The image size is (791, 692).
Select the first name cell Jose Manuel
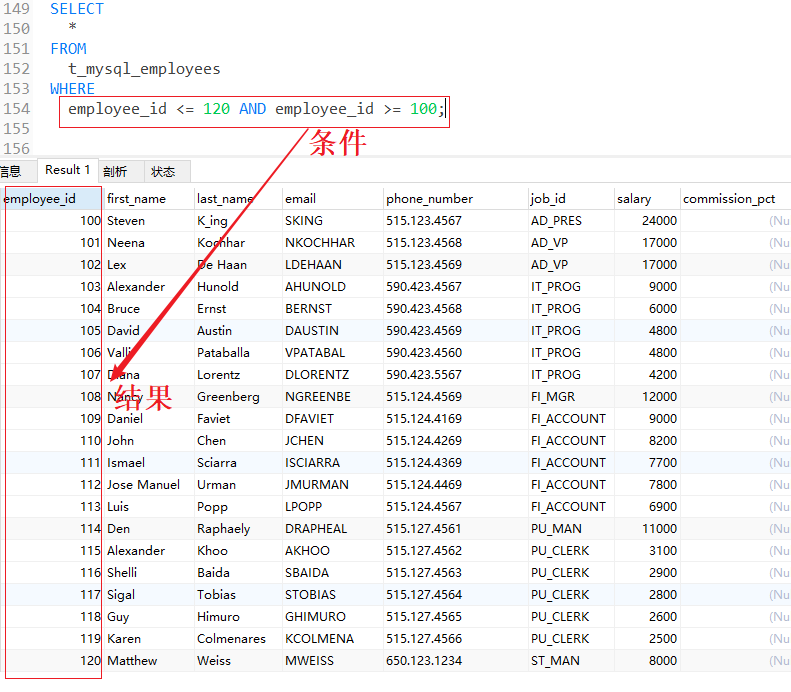point(149,485)
